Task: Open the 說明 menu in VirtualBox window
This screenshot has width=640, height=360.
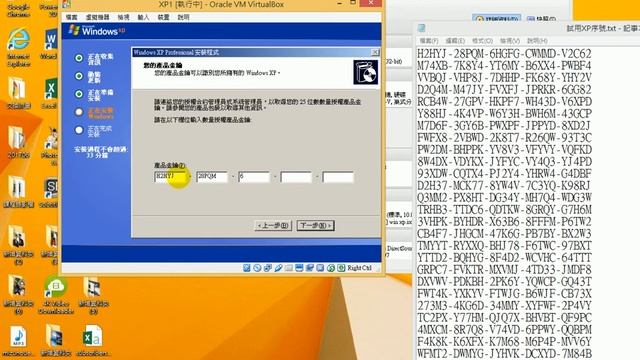Action: pyautogui.click(x=183, y=17)
